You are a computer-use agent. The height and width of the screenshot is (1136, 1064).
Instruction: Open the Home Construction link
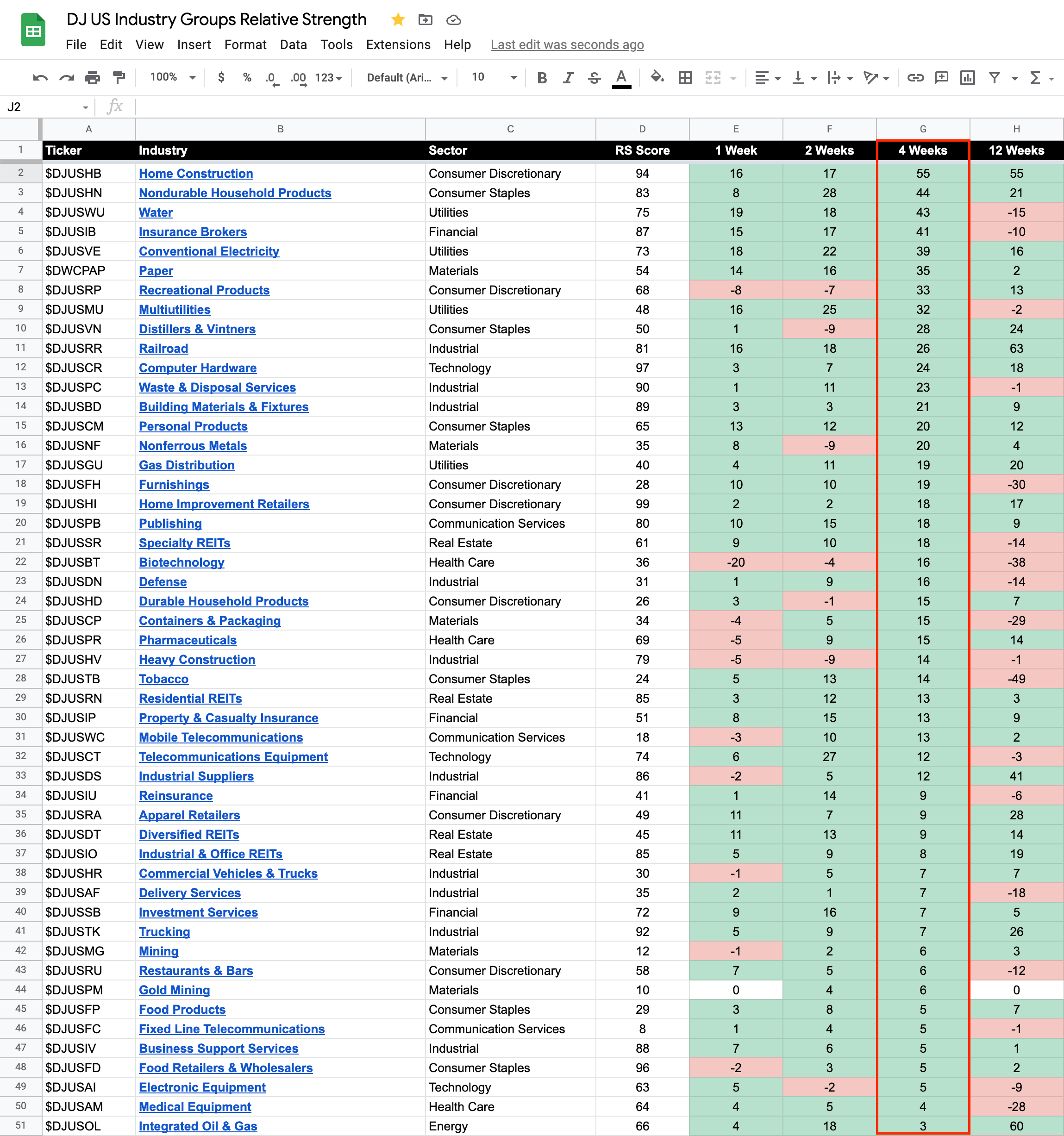195,174
